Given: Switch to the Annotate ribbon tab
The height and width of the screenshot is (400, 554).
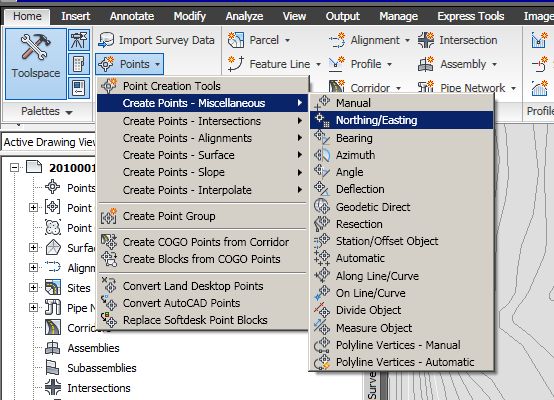Looking at the screenshot, I should 132,16.
